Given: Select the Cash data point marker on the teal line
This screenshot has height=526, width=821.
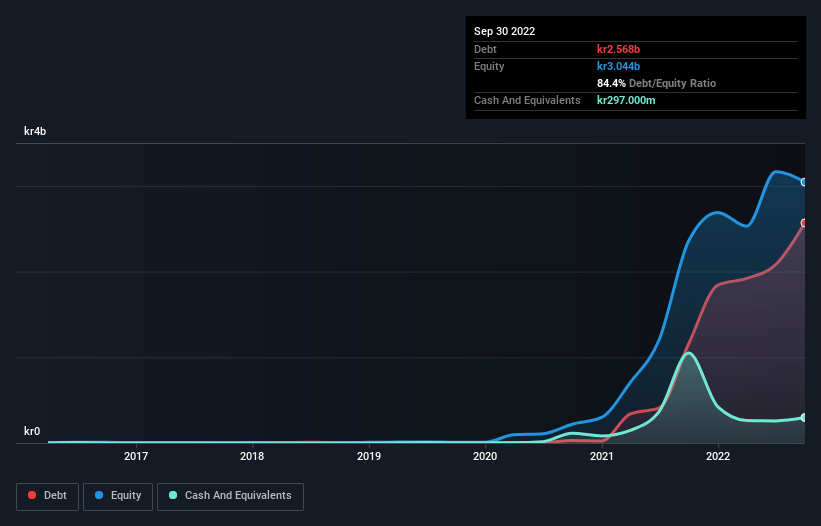Looking at the screenshot, I should pyautogui.click(x=804, y=418).
